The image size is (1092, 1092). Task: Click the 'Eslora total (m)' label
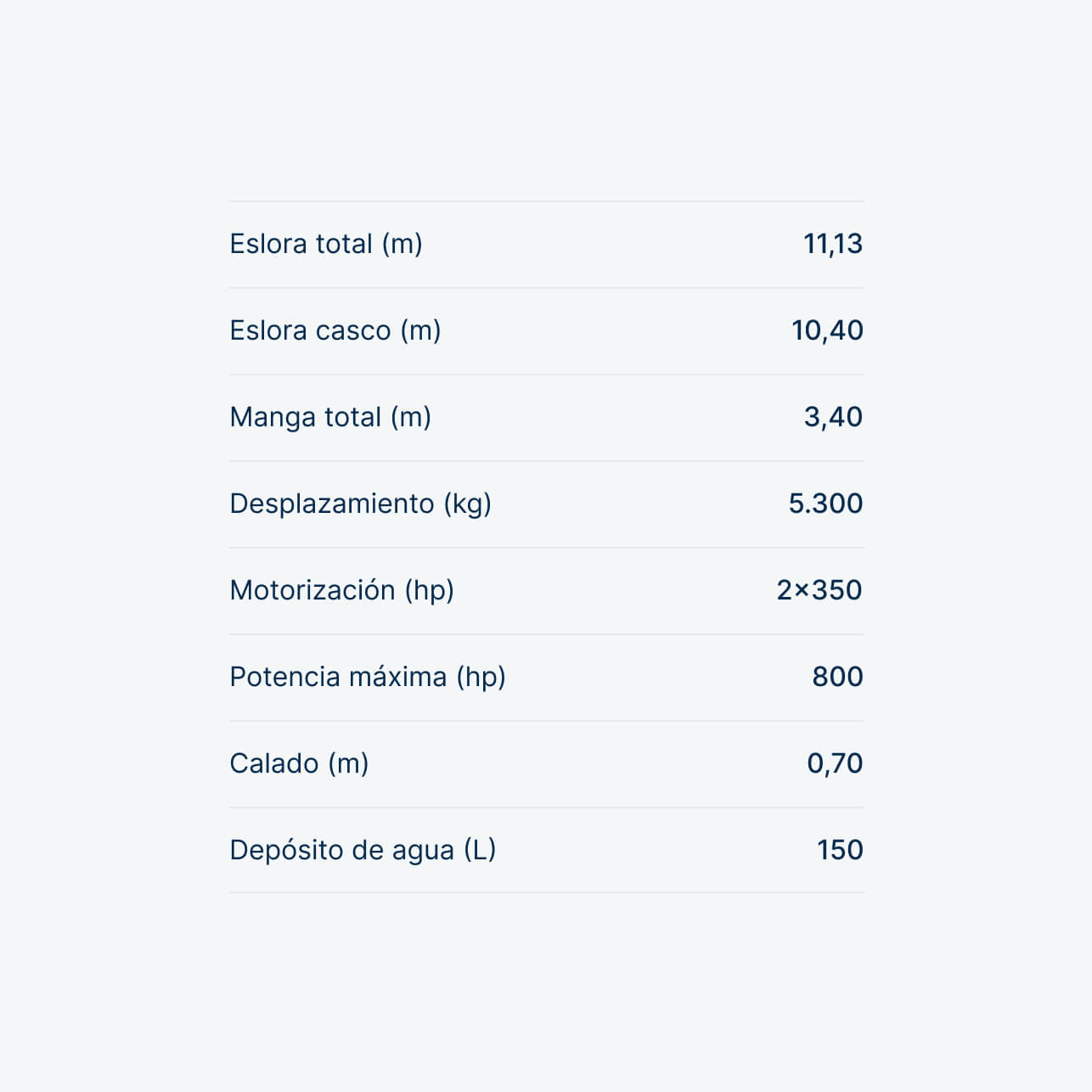pyautogui.click(x=326, y=245)
